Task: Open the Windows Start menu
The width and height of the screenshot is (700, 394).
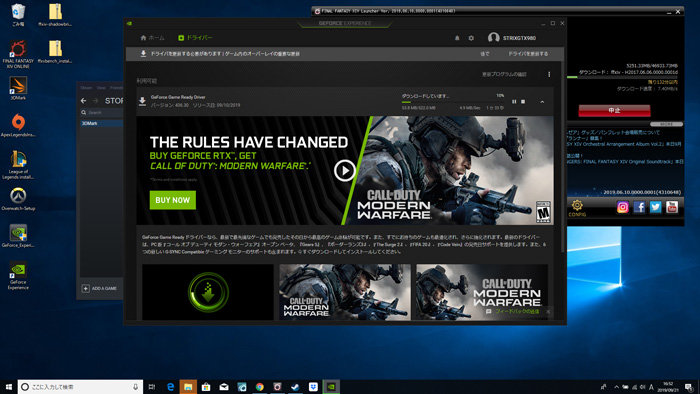Action: [8, 387]
